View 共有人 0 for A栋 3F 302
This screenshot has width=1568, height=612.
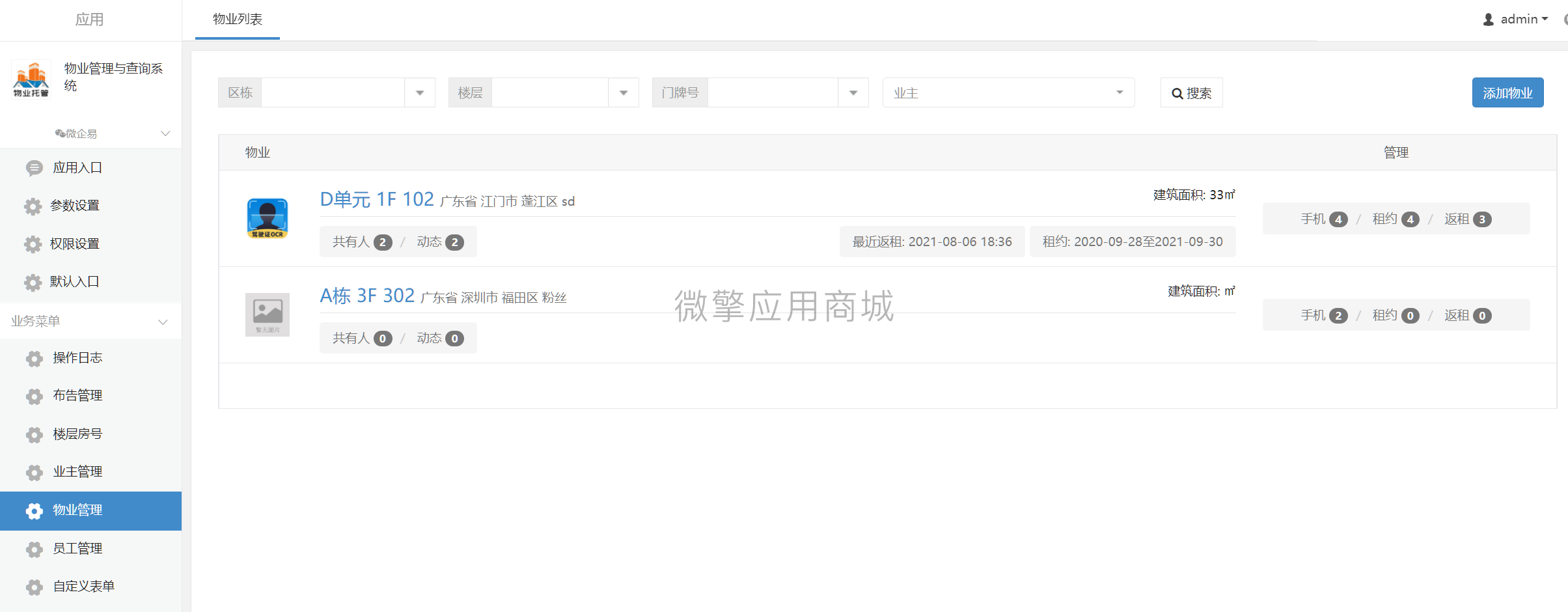(x=362, y=339)
